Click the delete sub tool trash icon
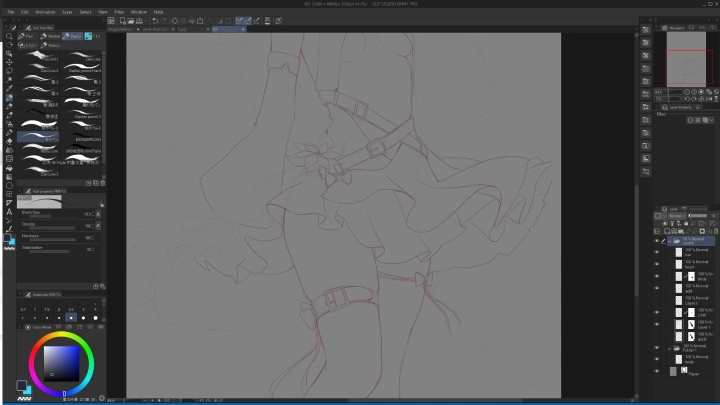The height and width of the screenshot is (405, 720). (103, 183)
